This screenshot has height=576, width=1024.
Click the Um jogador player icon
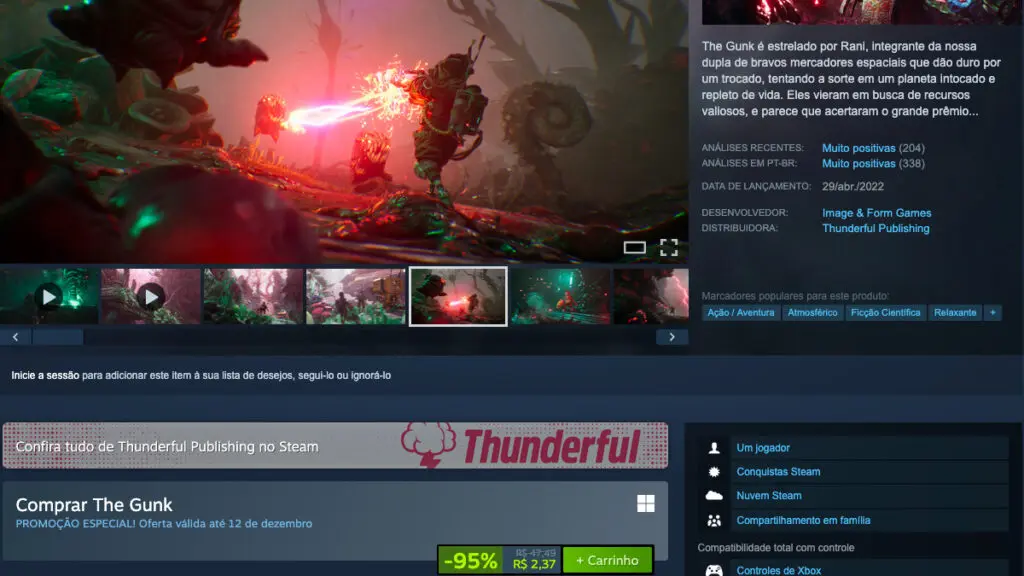pos(712,447)
